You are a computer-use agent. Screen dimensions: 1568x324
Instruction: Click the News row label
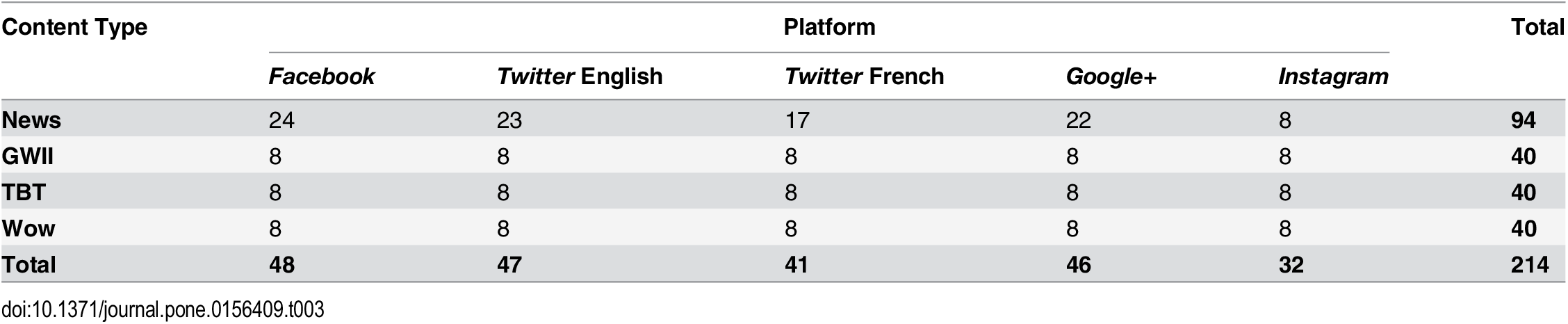click(x=31, y=120)
